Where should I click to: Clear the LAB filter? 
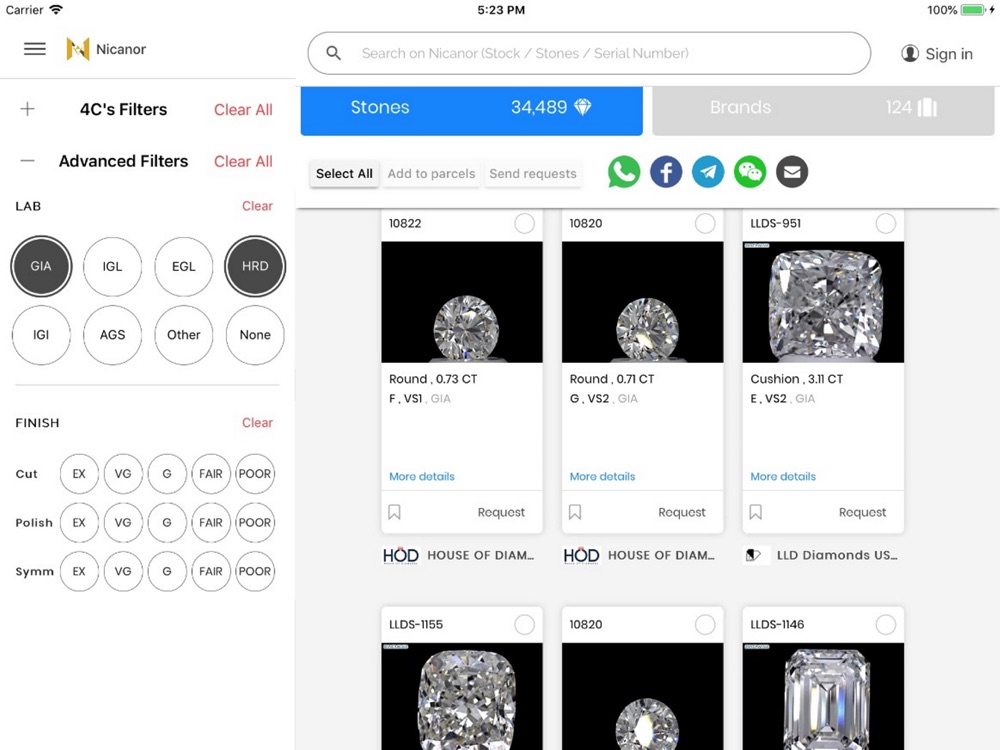point(257,206)
